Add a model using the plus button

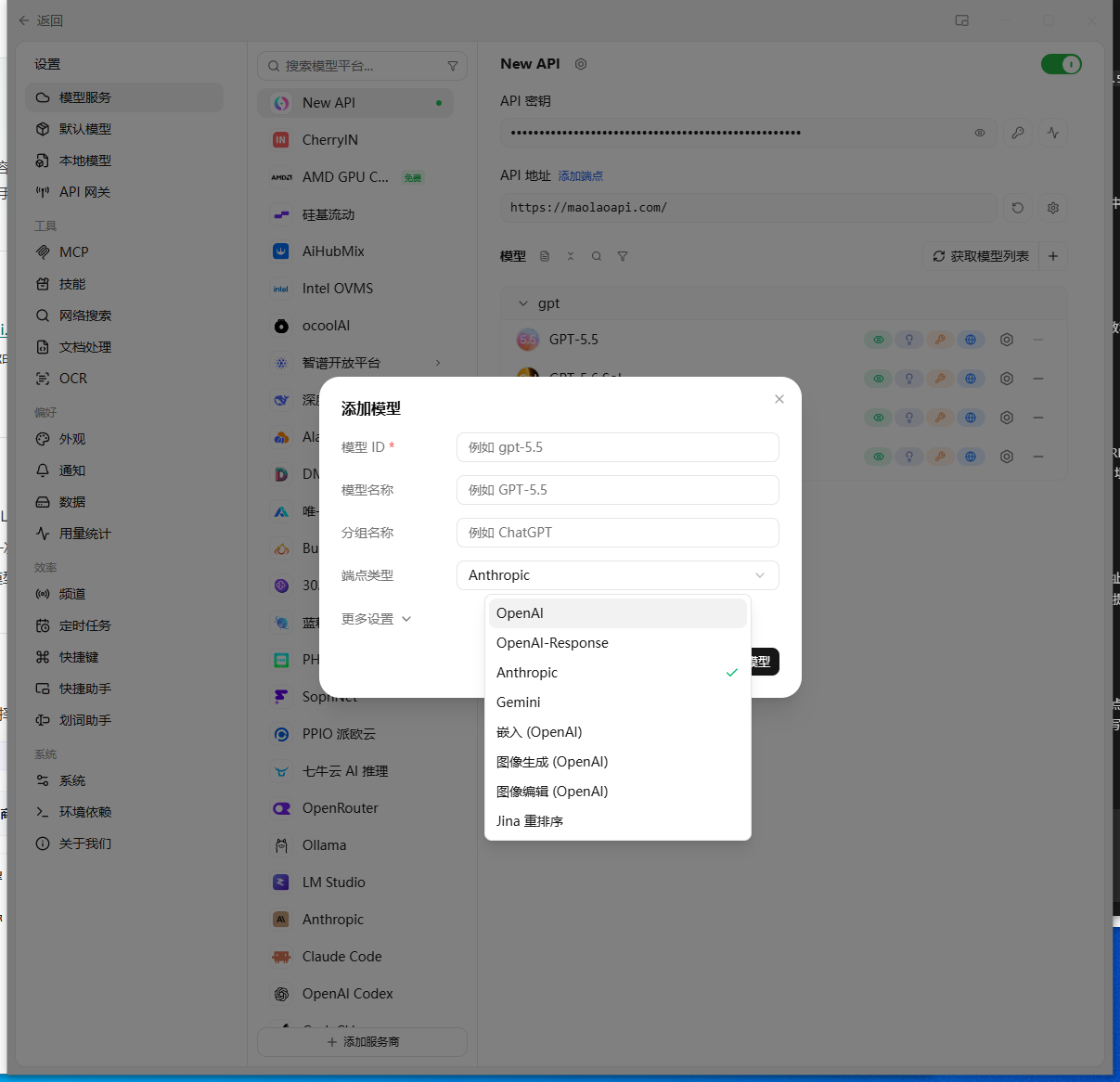click(1053, 256)
